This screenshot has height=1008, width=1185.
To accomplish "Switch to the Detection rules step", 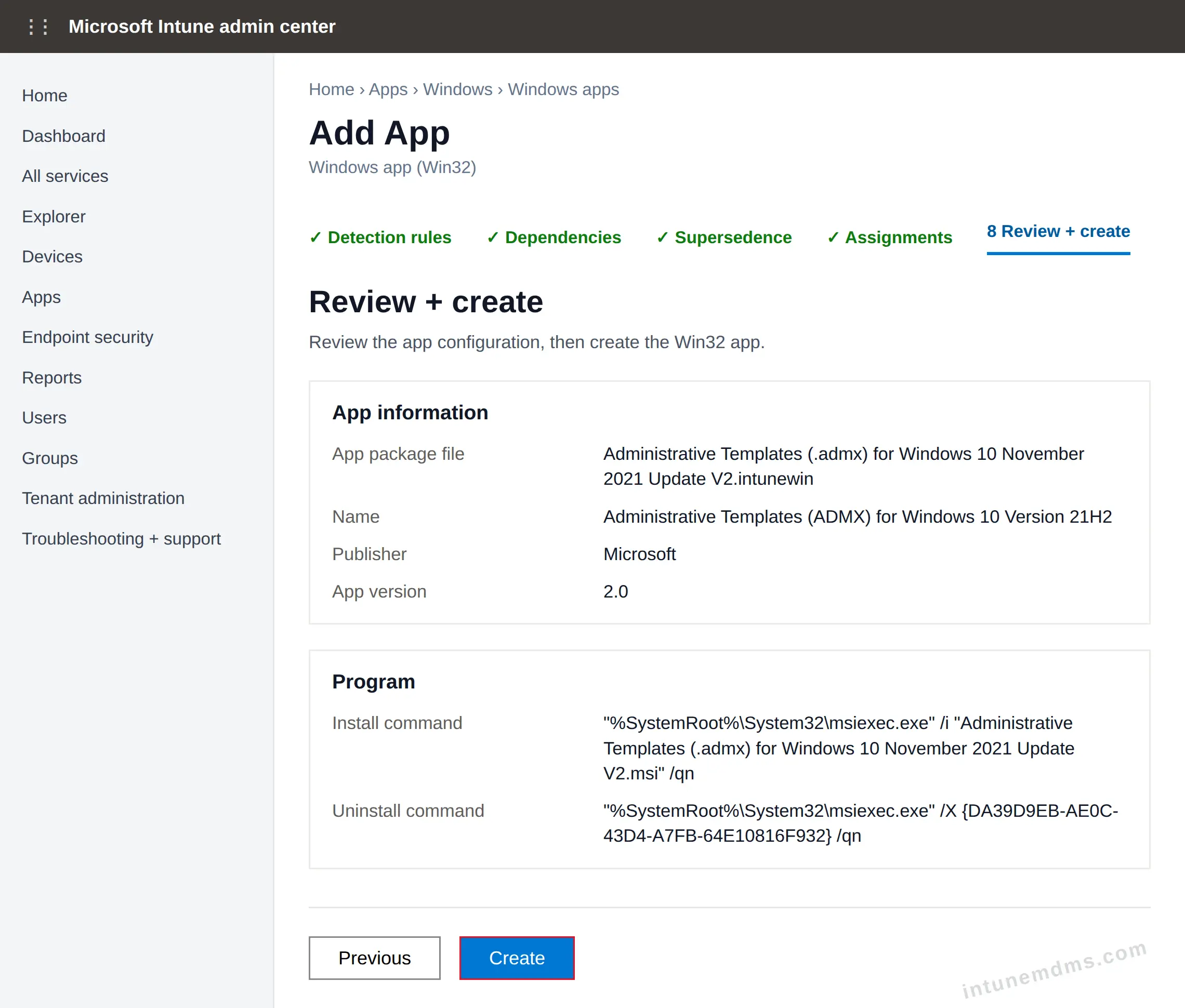I will point(380,237).
